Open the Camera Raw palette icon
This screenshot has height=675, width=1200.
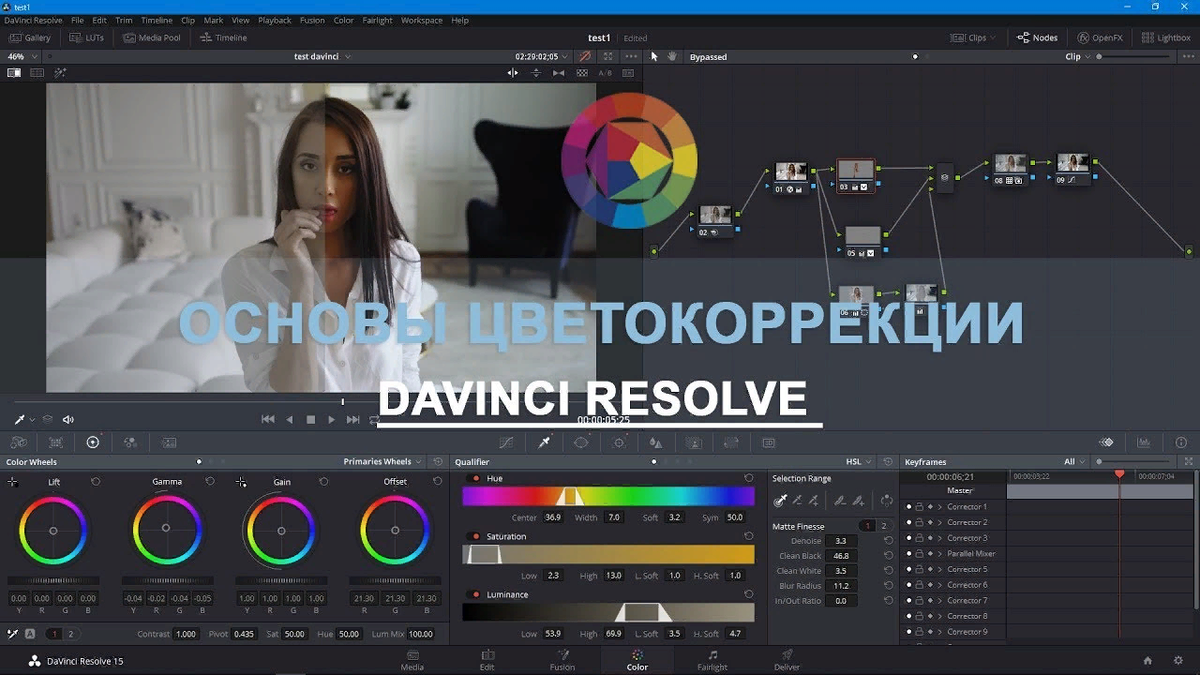point(18,442)
